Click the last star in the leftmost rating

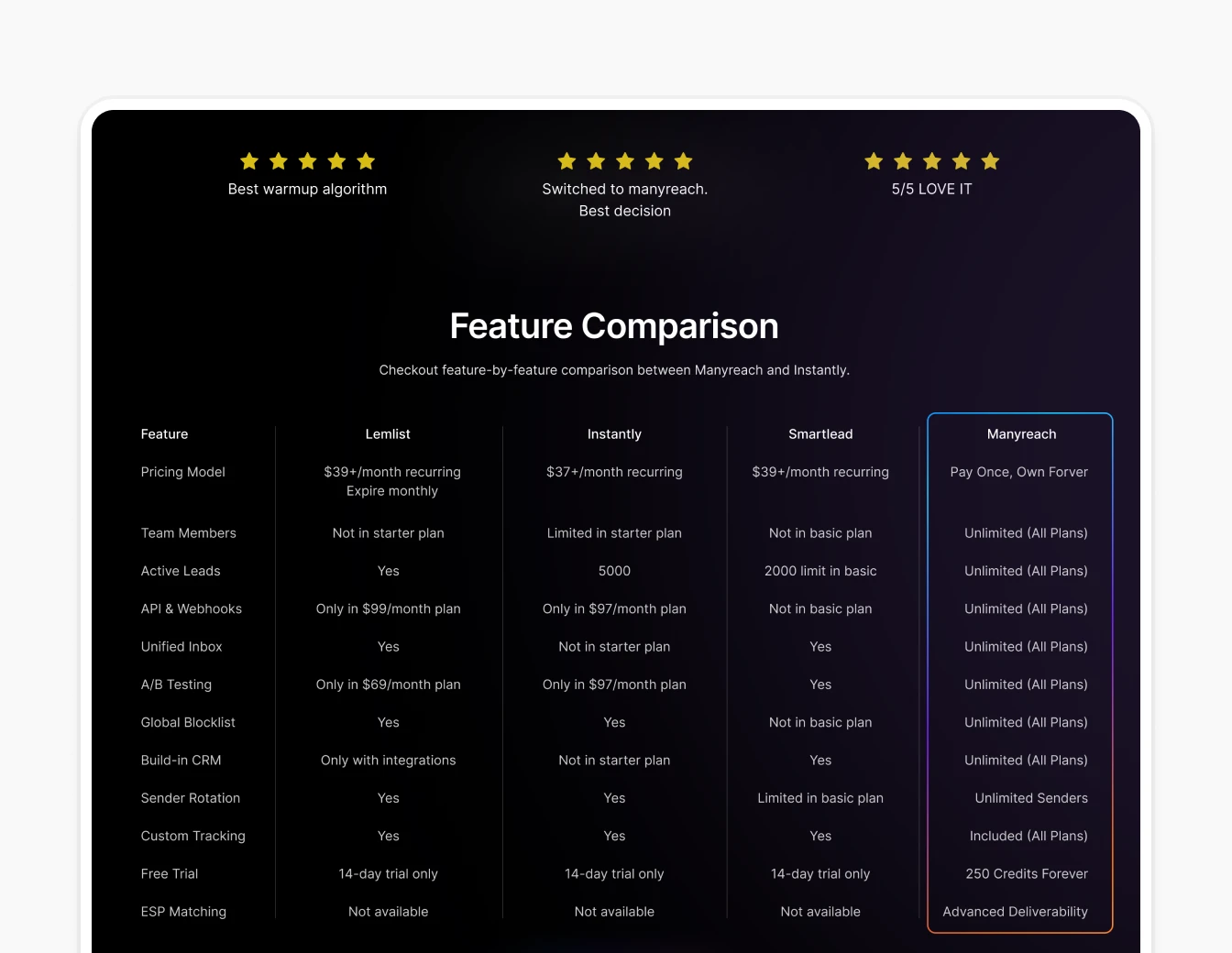(366, 161)
